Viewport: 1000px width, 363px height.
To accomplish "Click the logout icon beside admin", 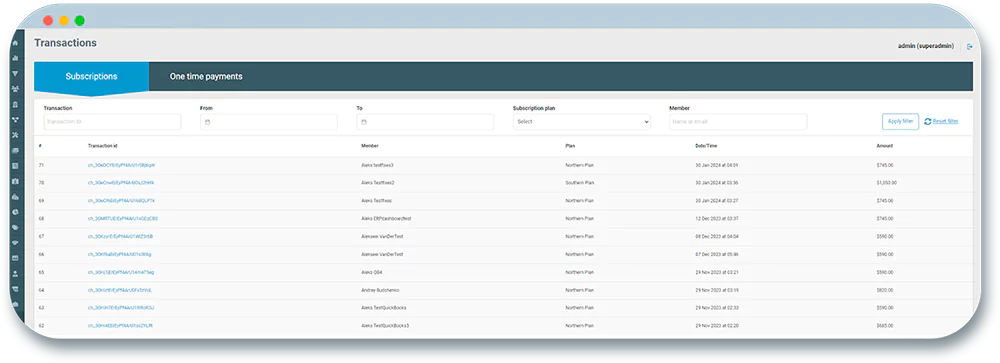I will [x=969, y=47].
